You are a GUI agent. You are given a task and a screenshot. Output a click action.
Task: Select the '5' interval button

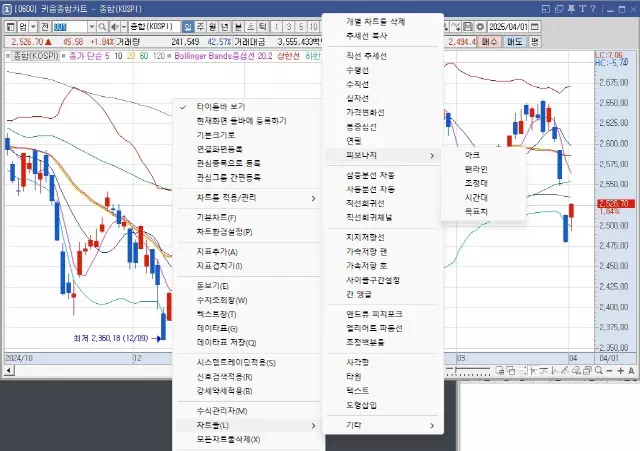click(301, 27)
